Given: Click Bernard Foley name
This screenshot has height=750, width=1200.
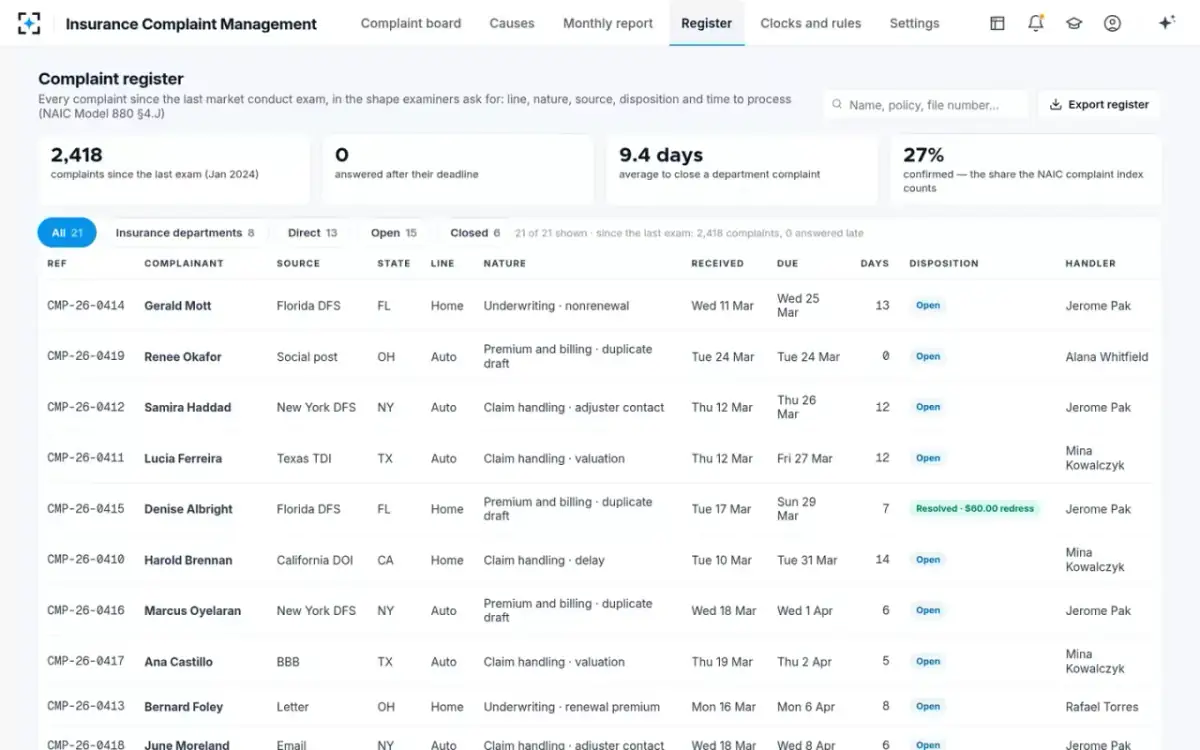Looking at the screenshot, I should point(183,707).
